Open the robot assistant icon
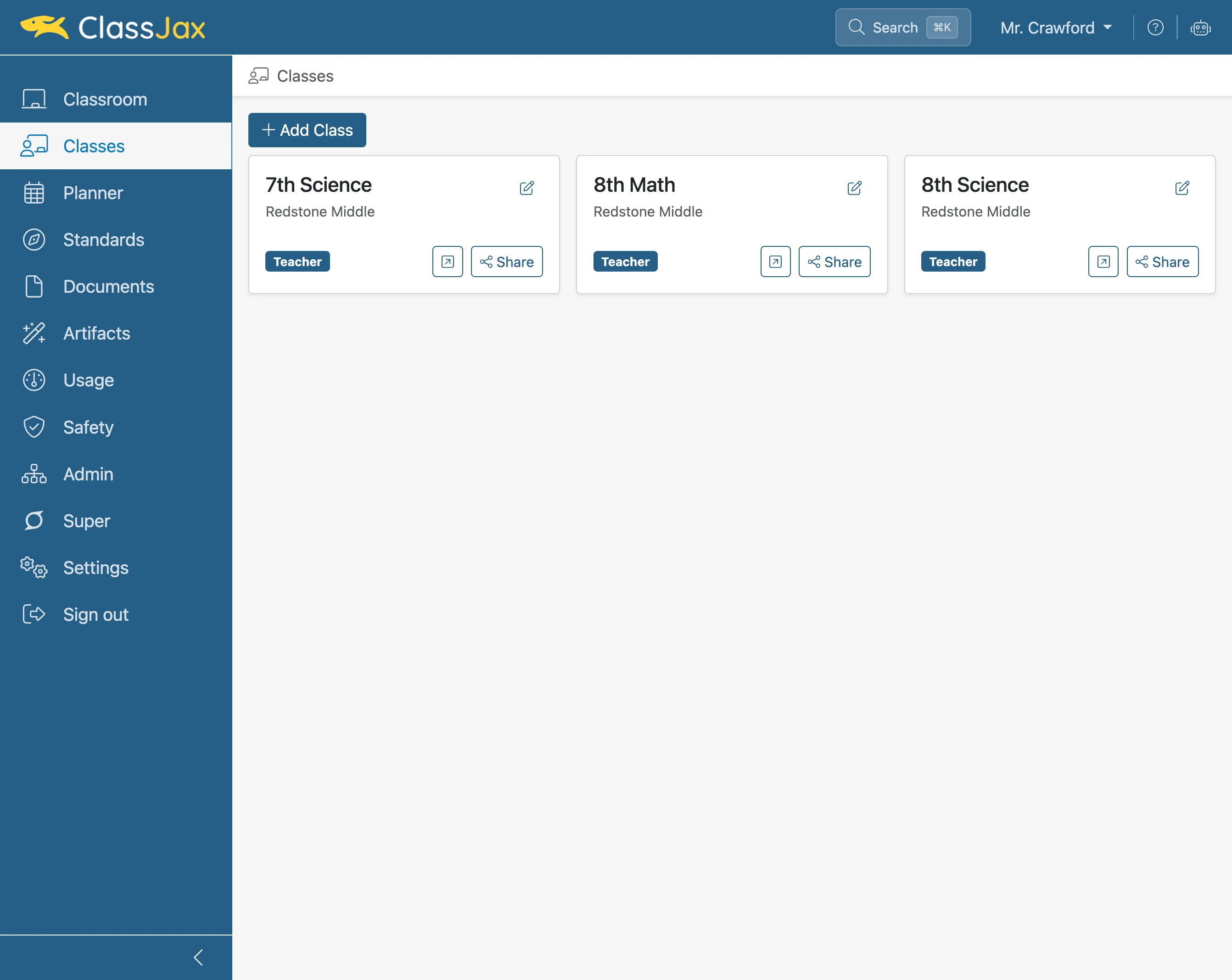Screen dimensions: 1232x980 point(1200,28)
